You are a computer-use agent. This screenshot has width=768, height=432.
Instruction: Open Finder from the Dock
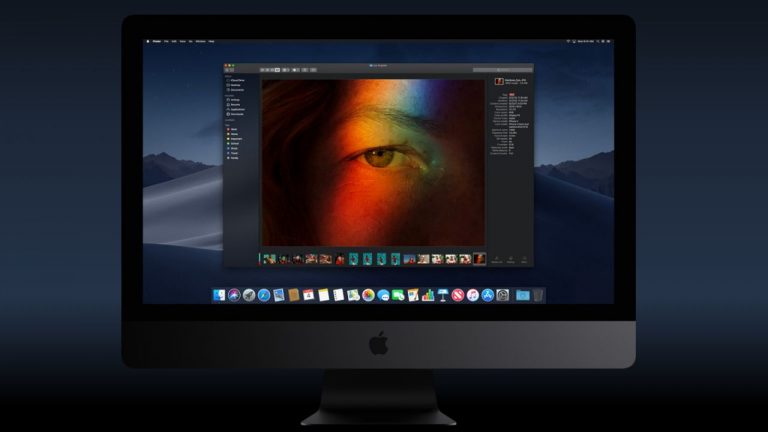click(219, 295)
